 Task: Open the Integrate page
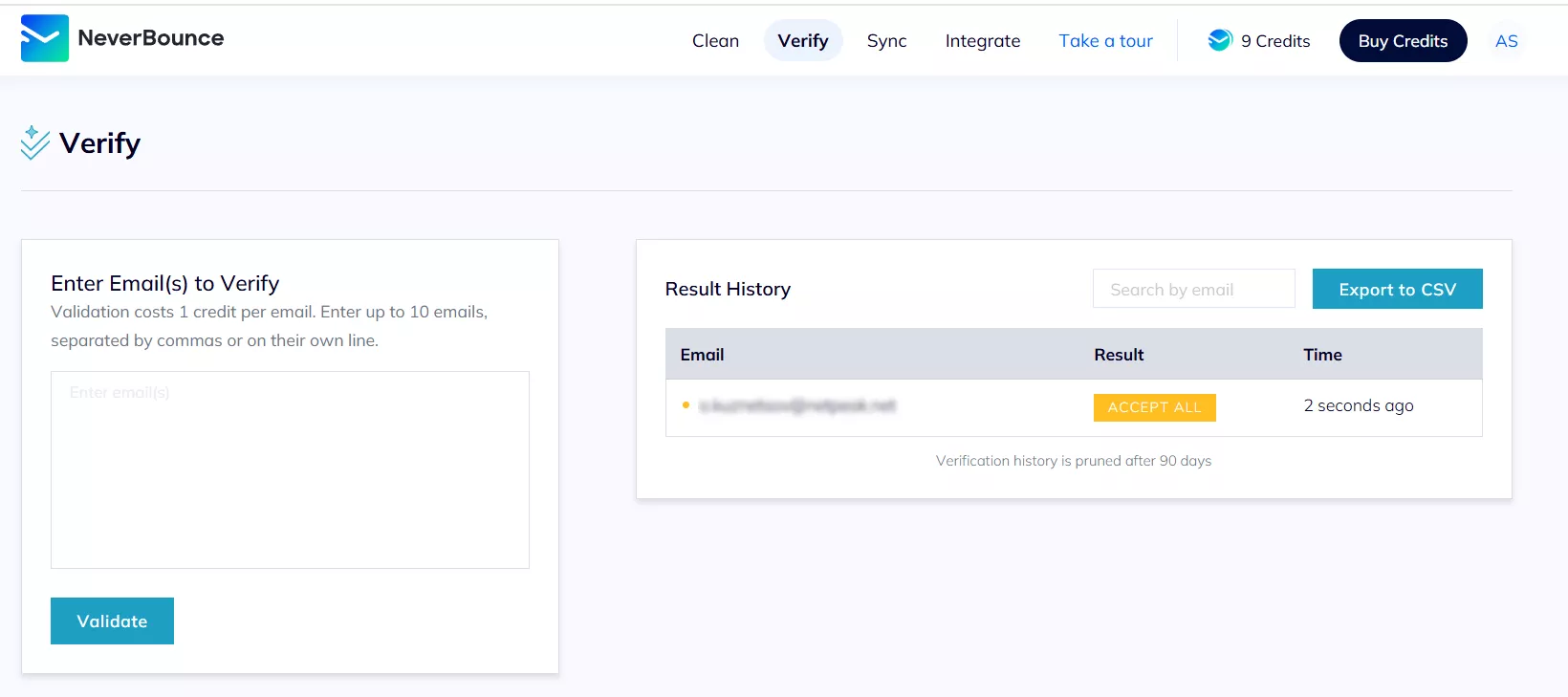click(x=983, y=41)
